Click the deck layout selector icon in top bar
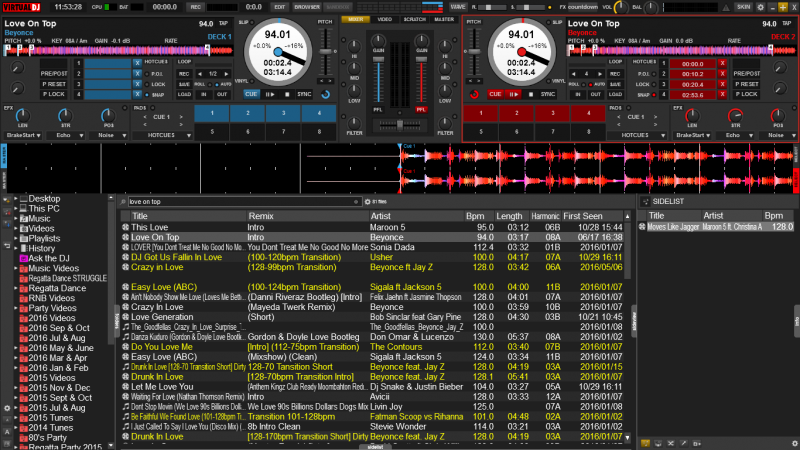This screenshot has height=450, width=800. click(x=432, y=7)
